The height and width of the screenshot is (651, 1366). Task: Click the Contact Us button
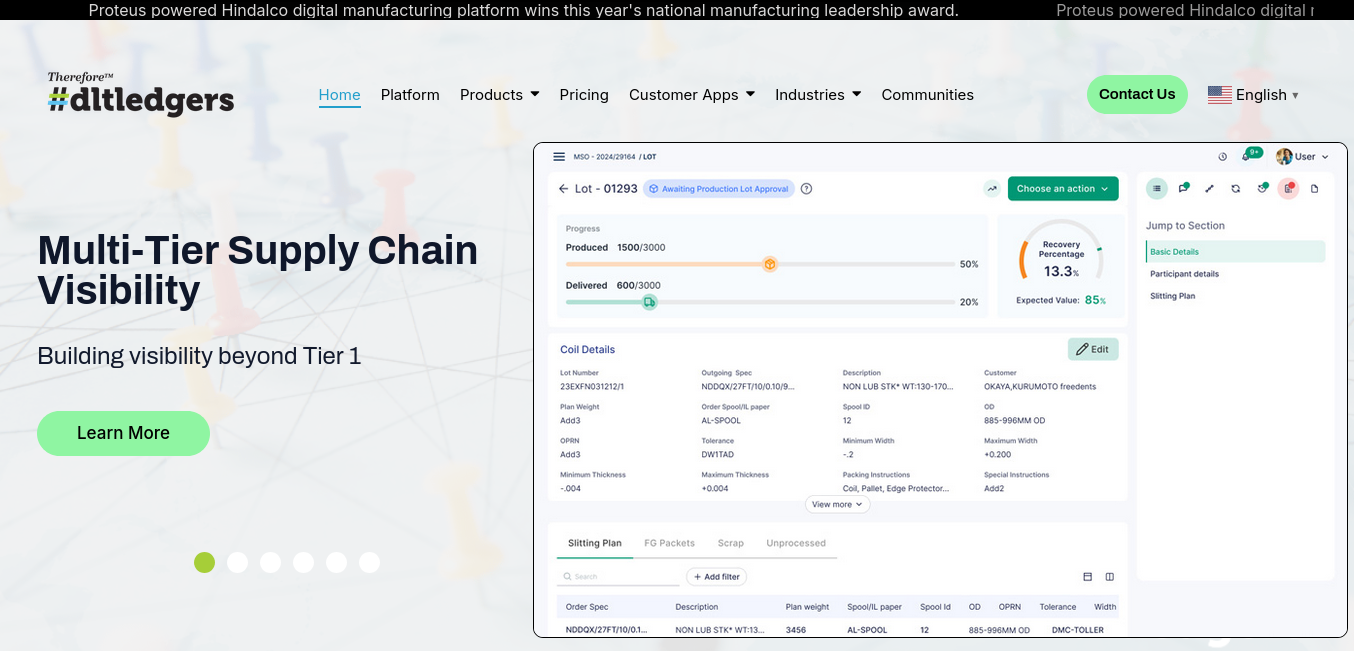point(1137,94)
